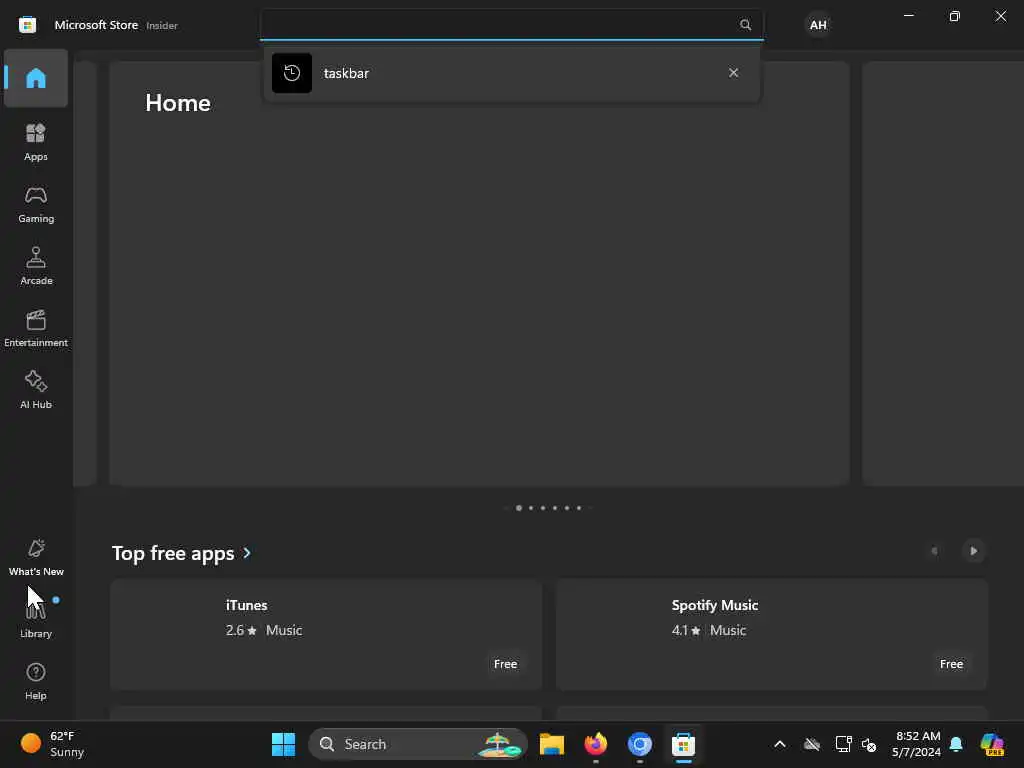Open the Apps section

pos(36,142)
